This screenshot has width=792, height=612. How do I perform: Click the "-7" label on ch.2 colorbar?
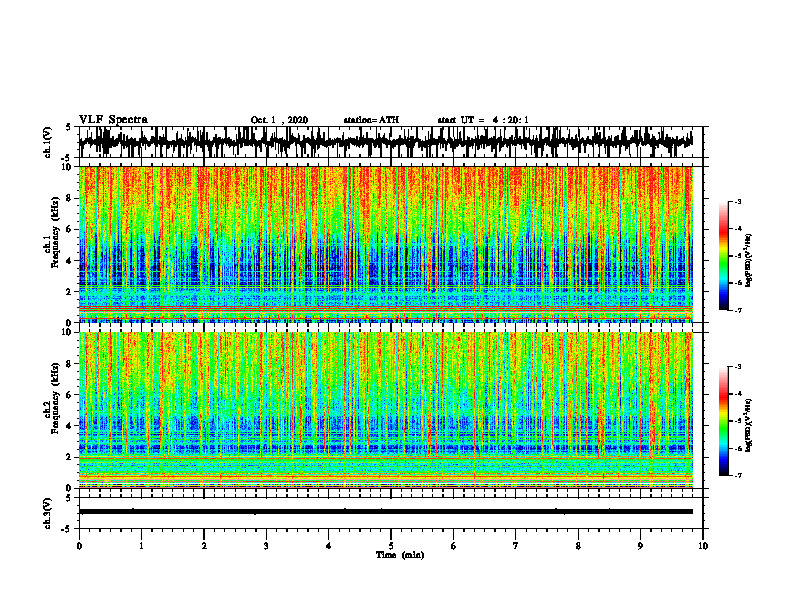[738, 476]
